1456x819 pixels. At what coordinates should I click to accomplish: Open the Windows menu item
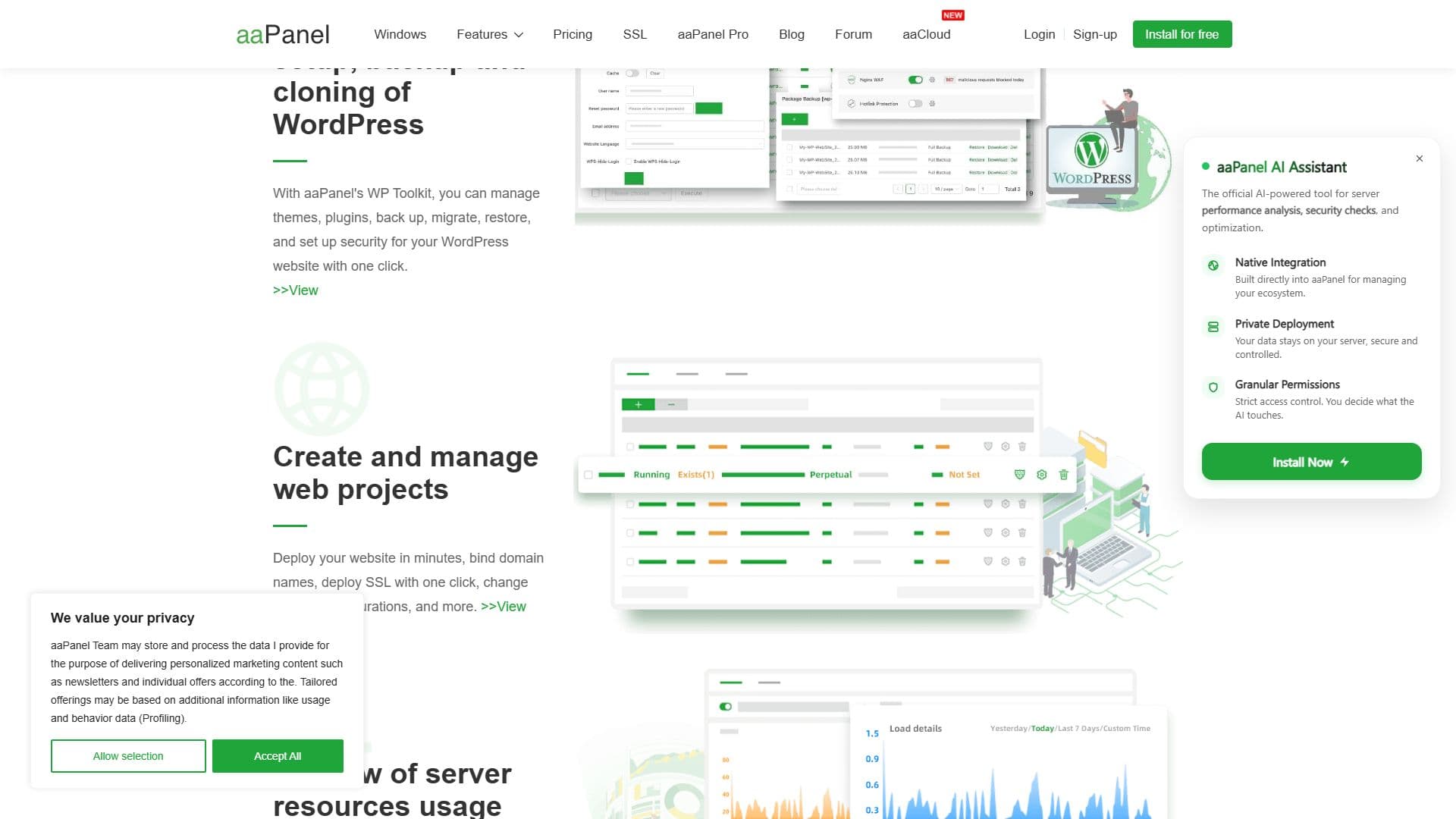[x=400, y=34]
